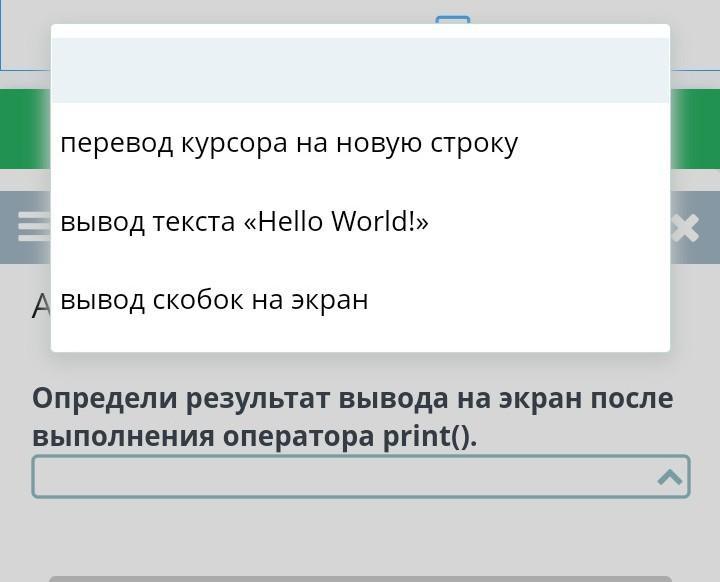Click the outlined panel at top right
This screenshot has height=582, width=720.
pyautogui.click(x=695, y=35)
